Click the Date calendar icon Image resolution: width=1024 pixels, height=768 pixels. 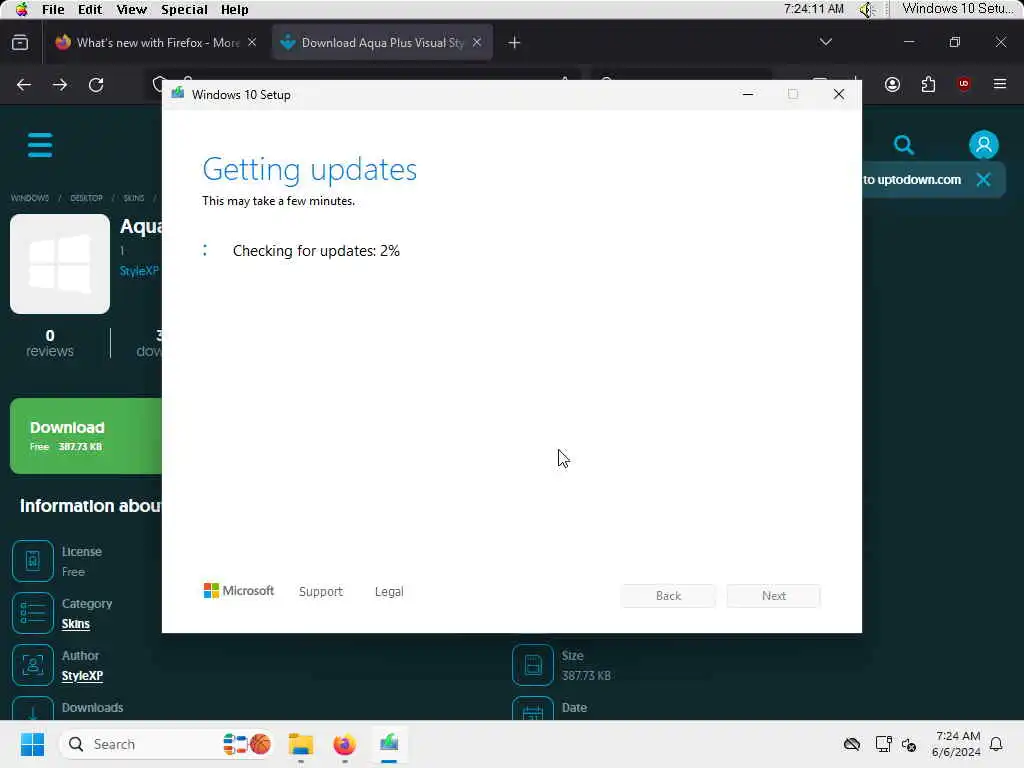coord(533,711)
